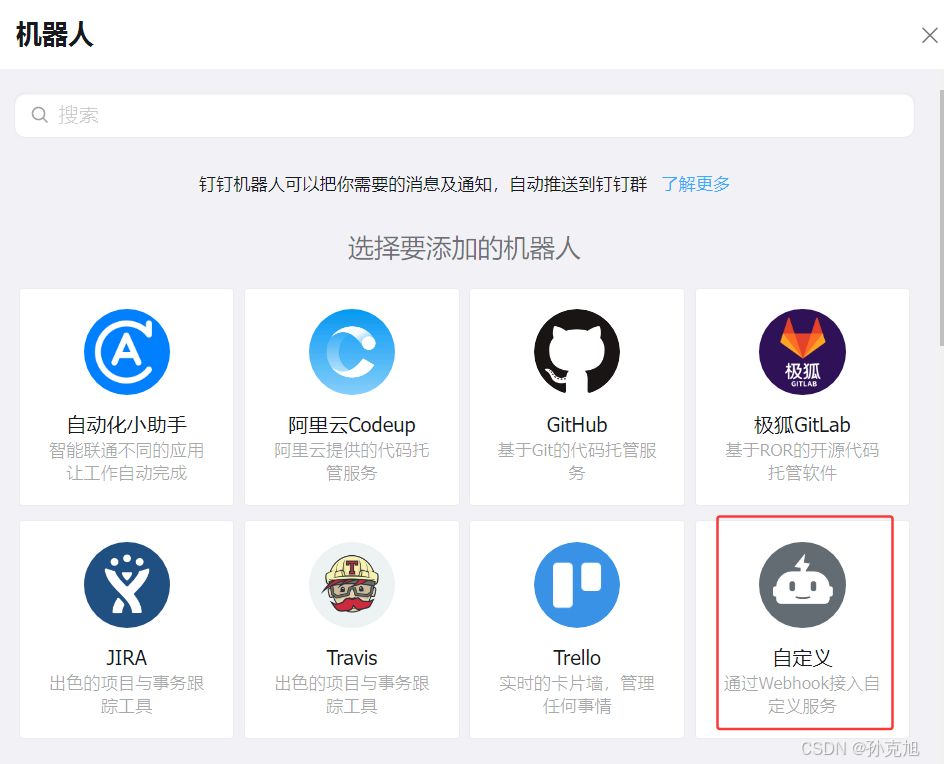Click the heading 选择要添加的机器人
944x764 pixels.
tap(464, 248)
